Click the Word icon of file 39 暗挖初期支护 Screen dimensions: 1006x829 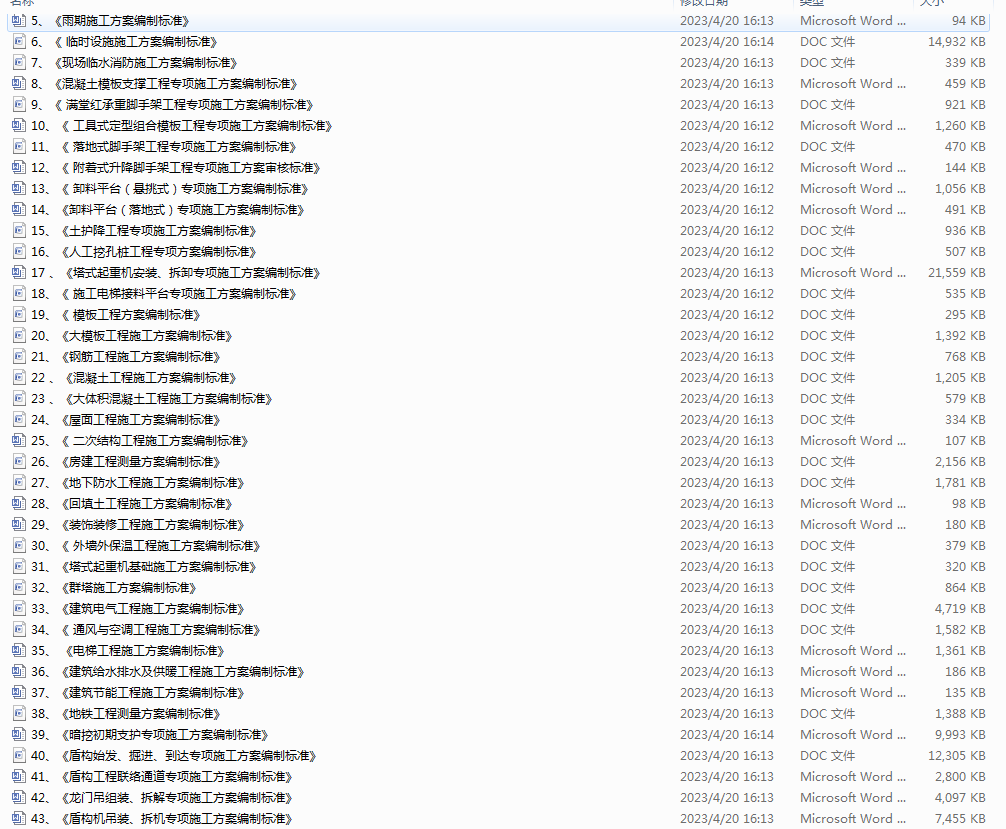click(19, 735)
